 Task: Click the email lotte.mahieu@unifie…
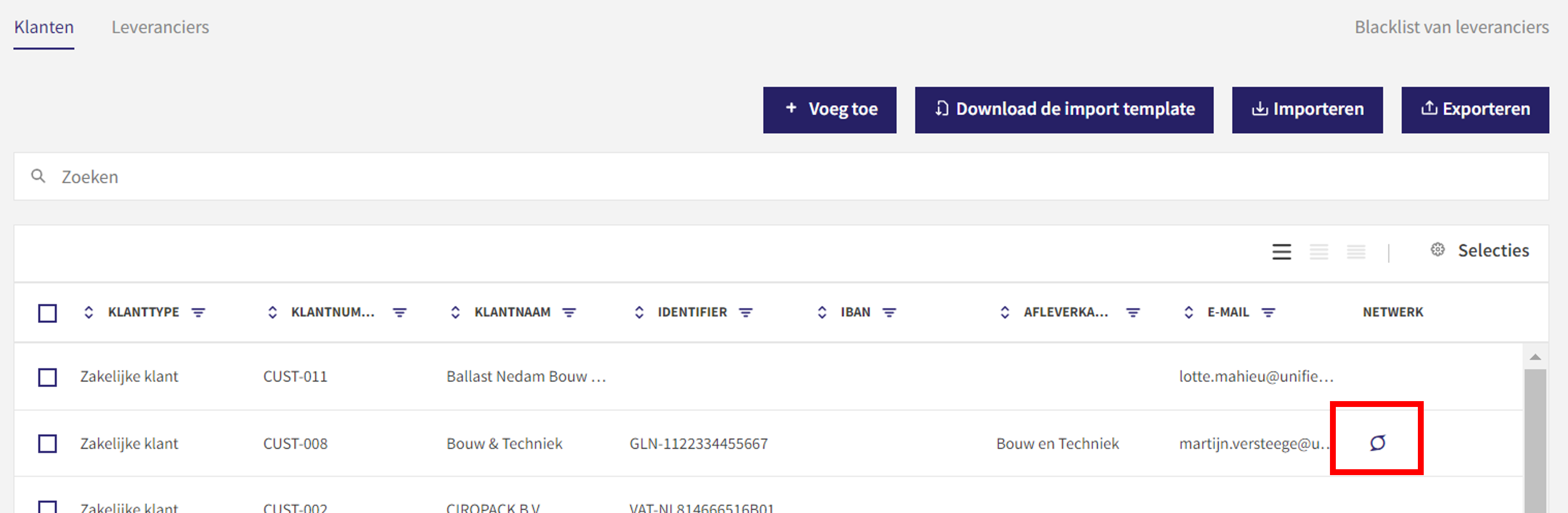click(x=1256, y=377)
